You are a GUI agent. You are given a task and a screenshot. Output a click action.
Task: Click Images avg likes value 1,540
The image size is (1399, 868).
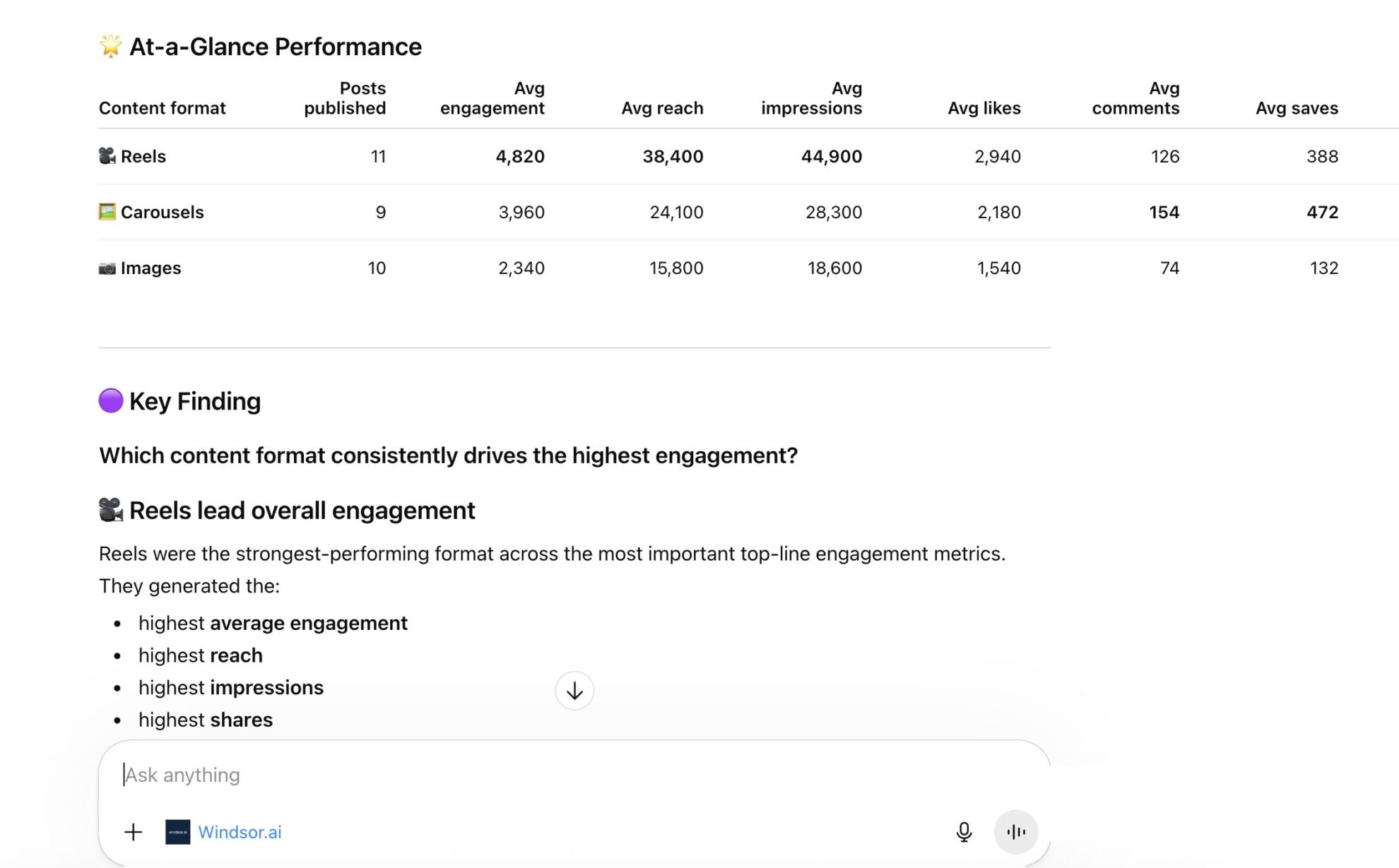coord(999,268)
